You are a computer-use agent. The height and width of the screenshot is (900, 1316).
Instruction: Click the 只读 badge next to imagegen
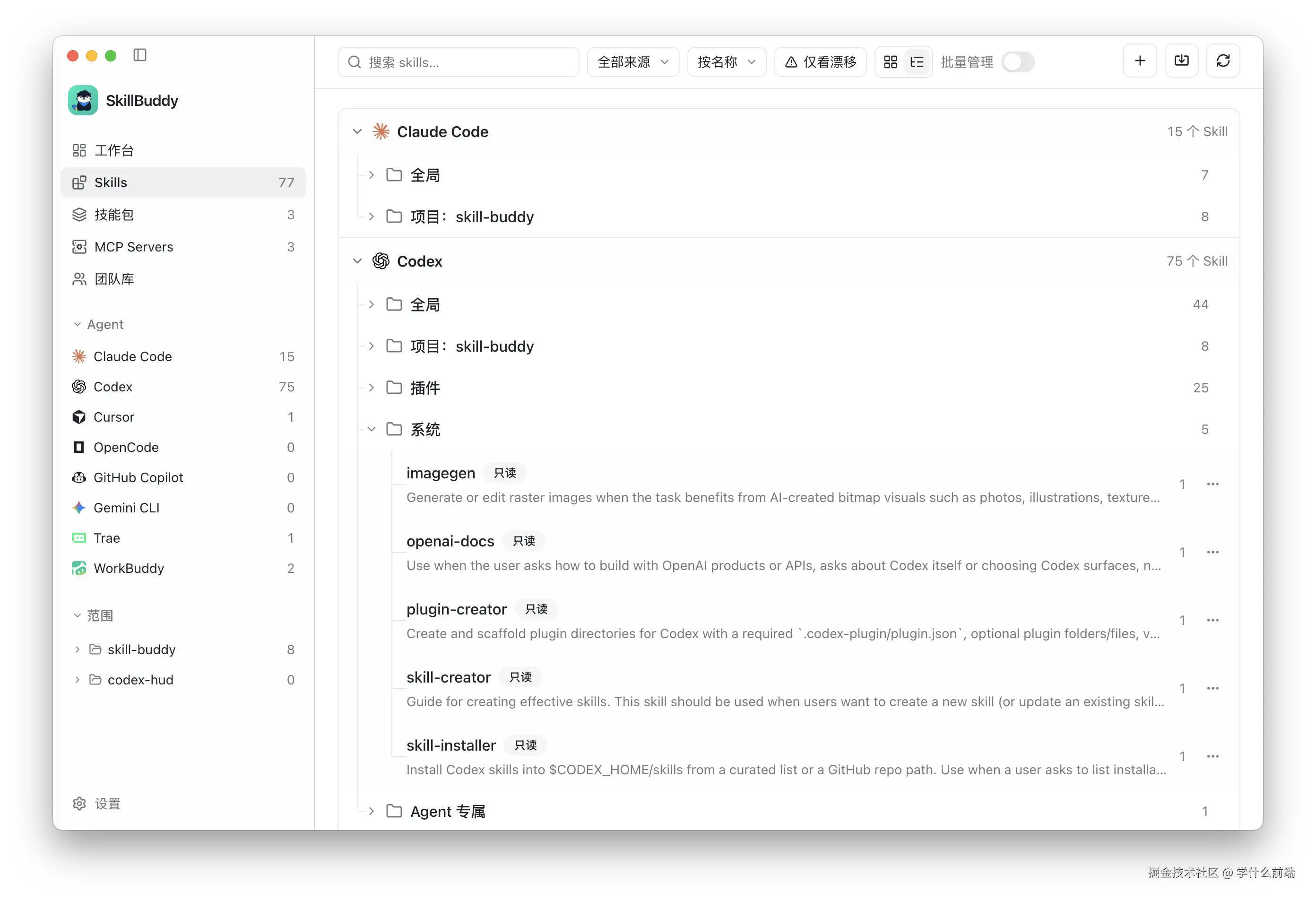pyautogui.click(x=504, y=473)
